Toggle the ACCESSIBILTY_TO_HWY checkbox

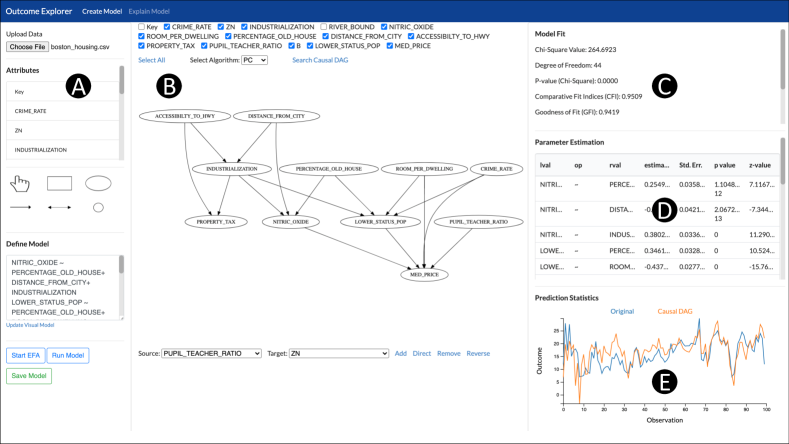411,36
